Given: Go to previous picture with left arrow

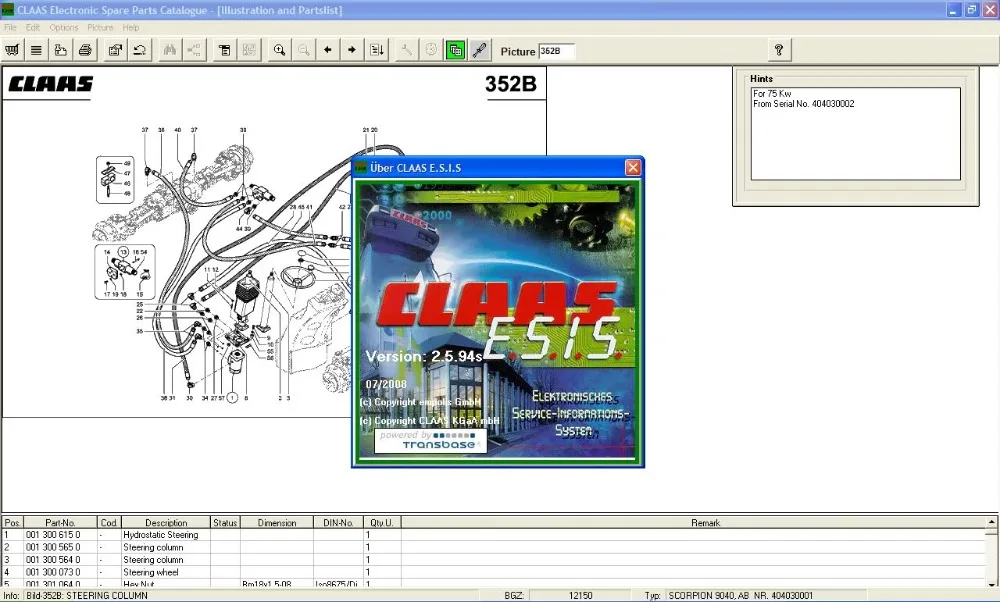Looking at the screenshot, I should coord(327,50).
